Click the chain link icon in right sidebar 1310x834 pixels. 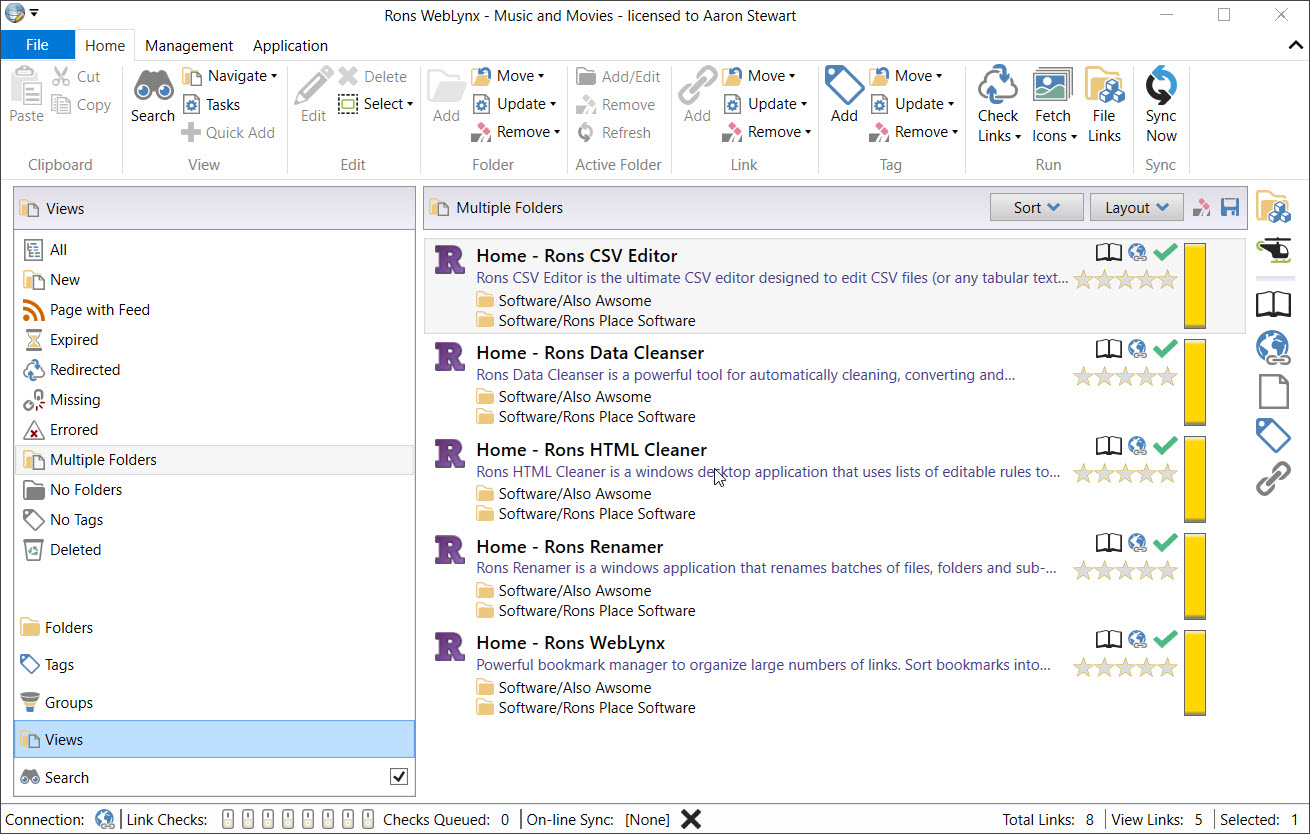click(1273, 479)
